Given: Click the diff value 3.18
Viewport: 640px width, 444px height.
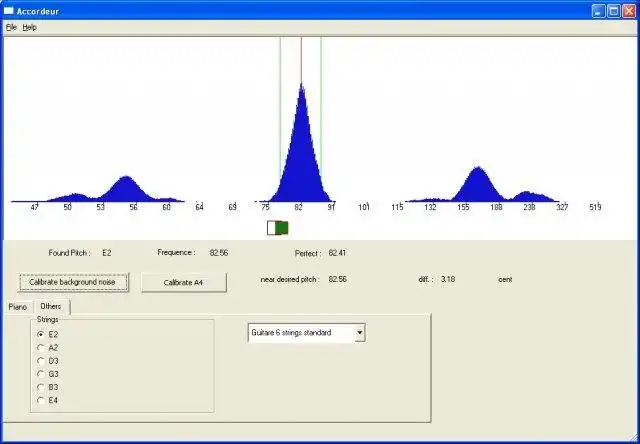Looking at the screenshot, I should [x=448, y=280].
